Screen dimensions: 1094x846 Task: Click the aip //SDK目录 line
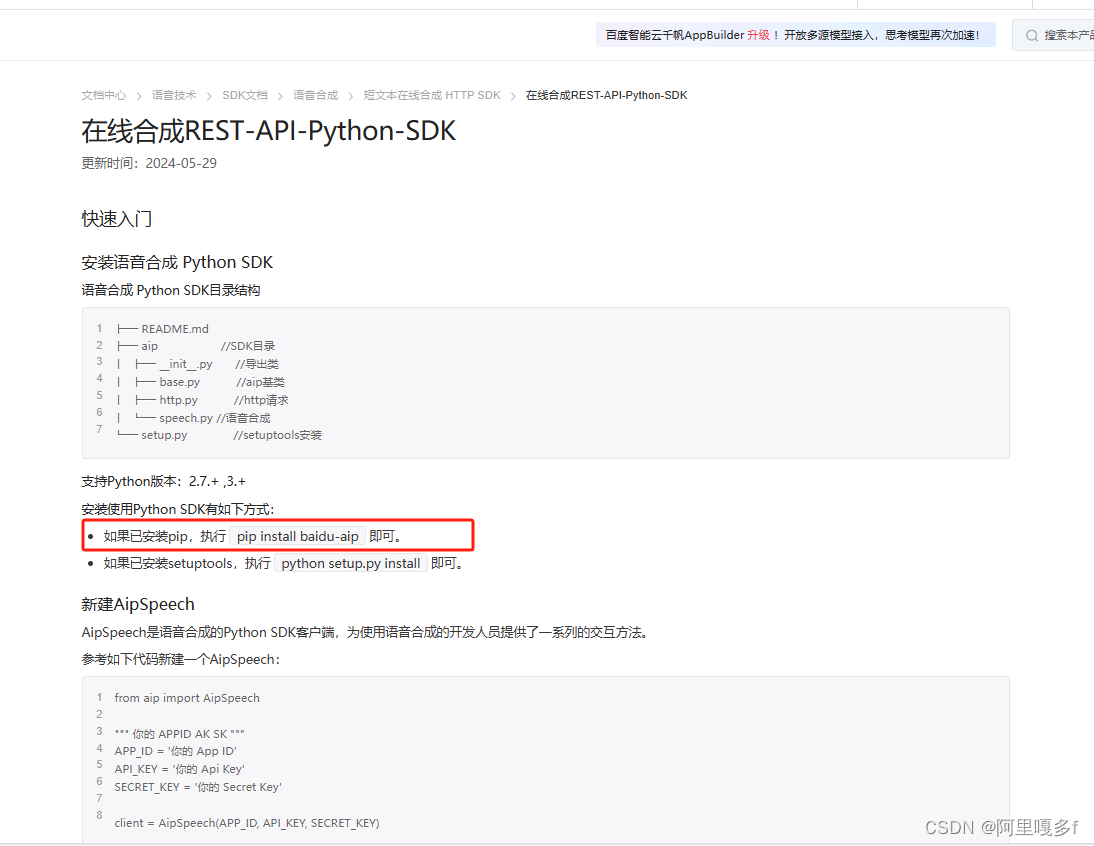[196, 346]
